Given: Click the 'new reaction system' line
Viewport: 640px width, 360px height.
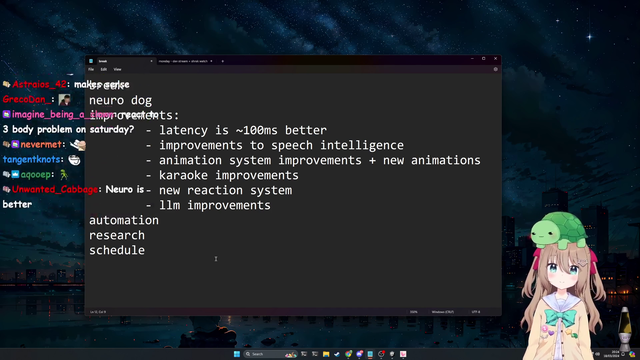Looking at the screenshot, I should click(225, 191).
